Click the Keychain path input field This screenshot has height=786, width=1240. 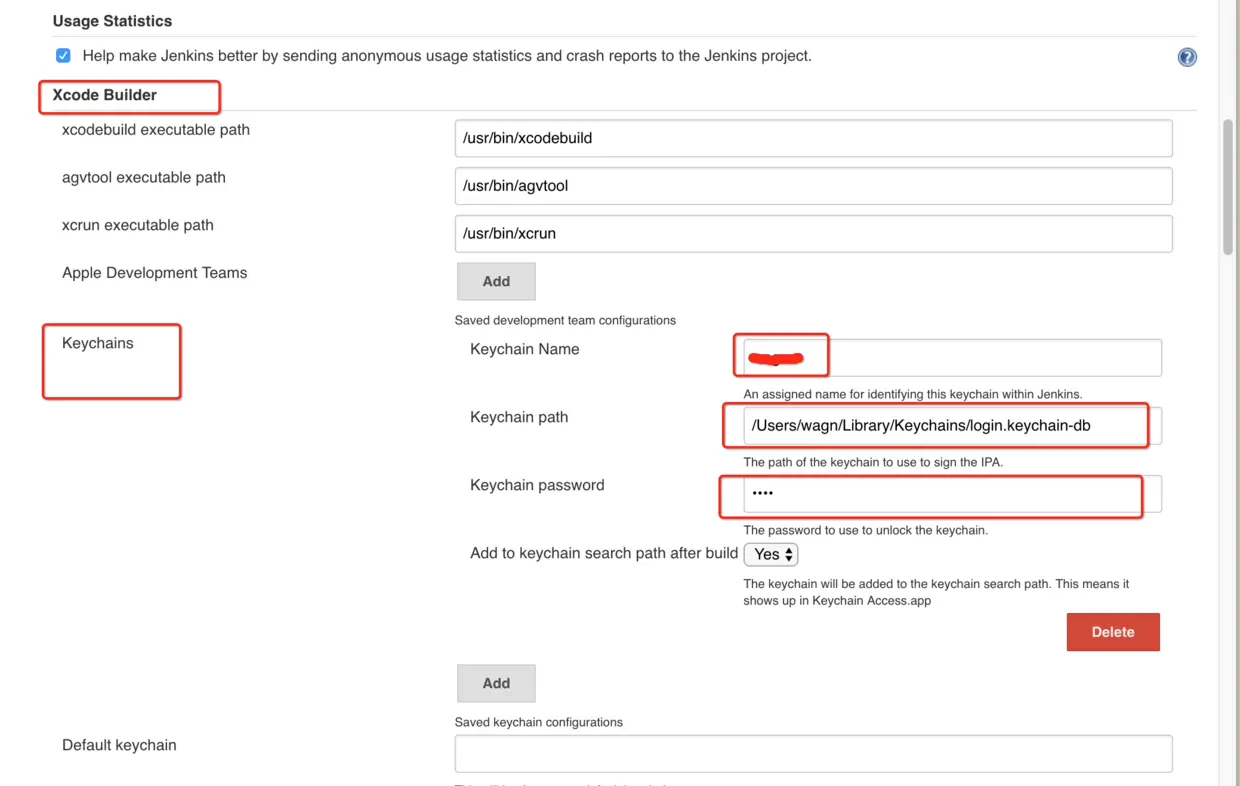pos(952,426)
